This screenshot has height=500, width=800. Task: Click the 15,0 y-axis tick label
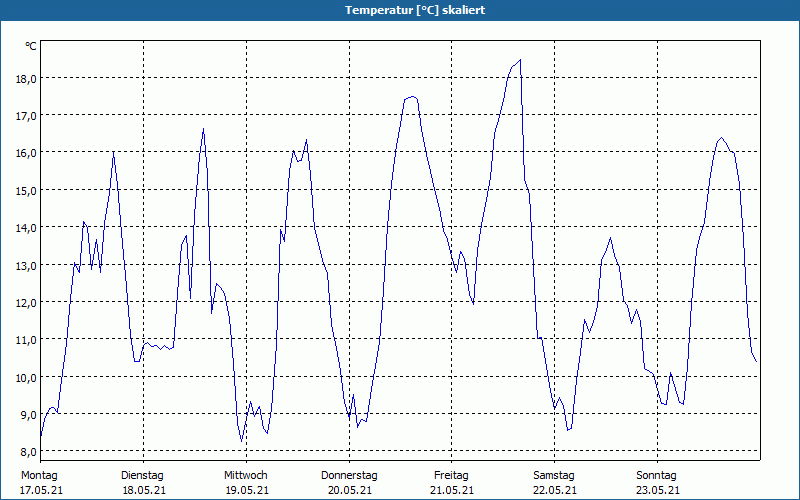28,191
